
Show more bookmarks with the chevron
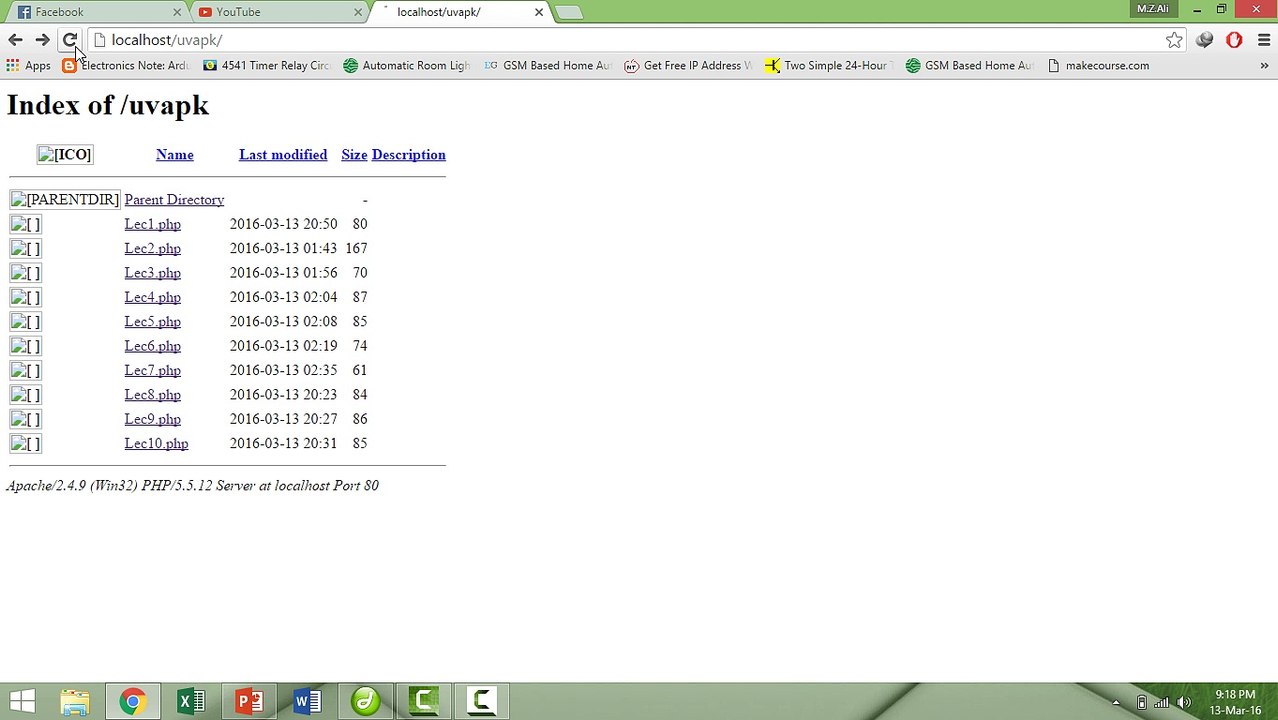click(1264, 65)
